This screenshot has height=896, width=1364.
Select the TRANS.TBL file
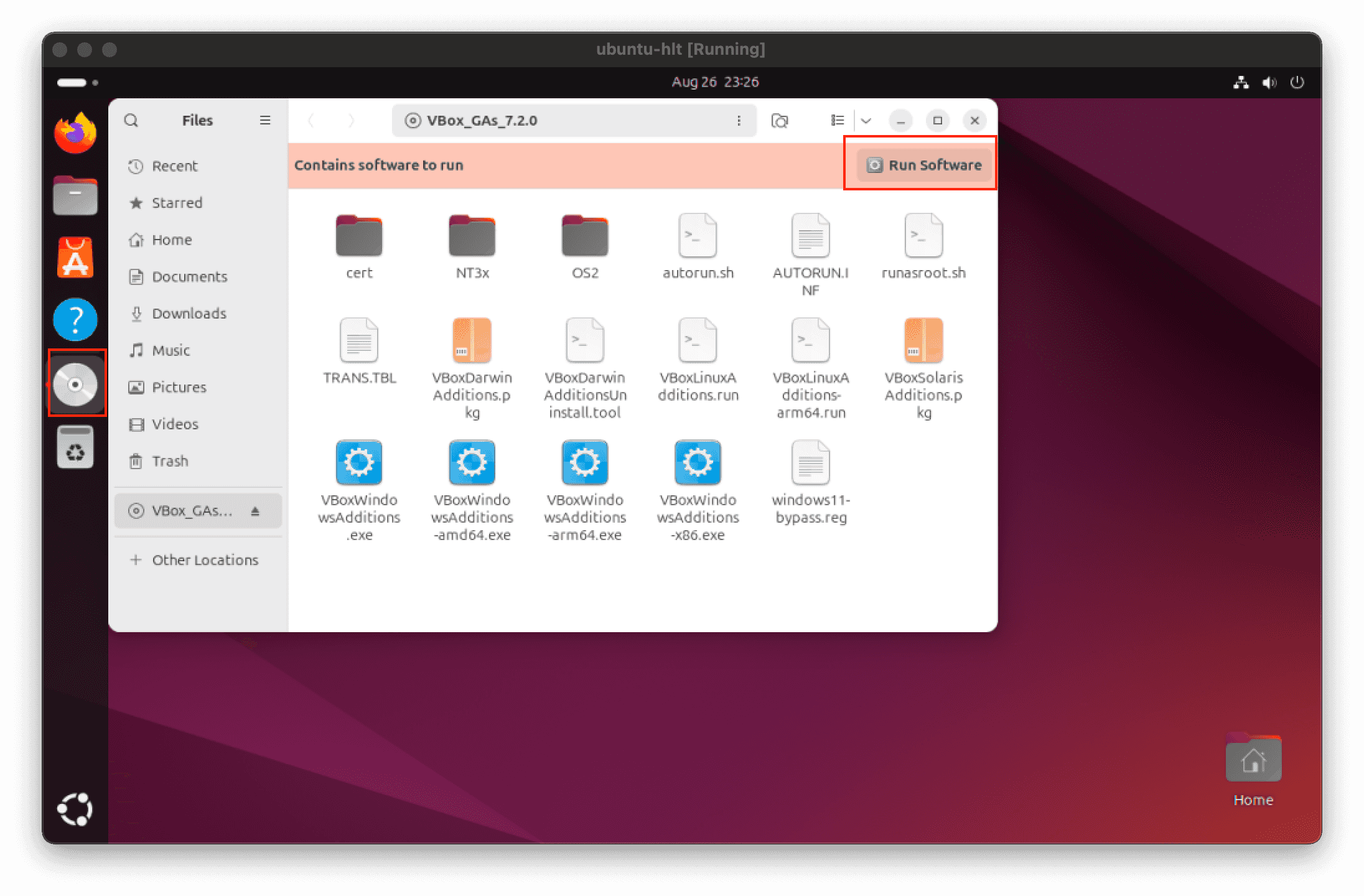point(359,352)
